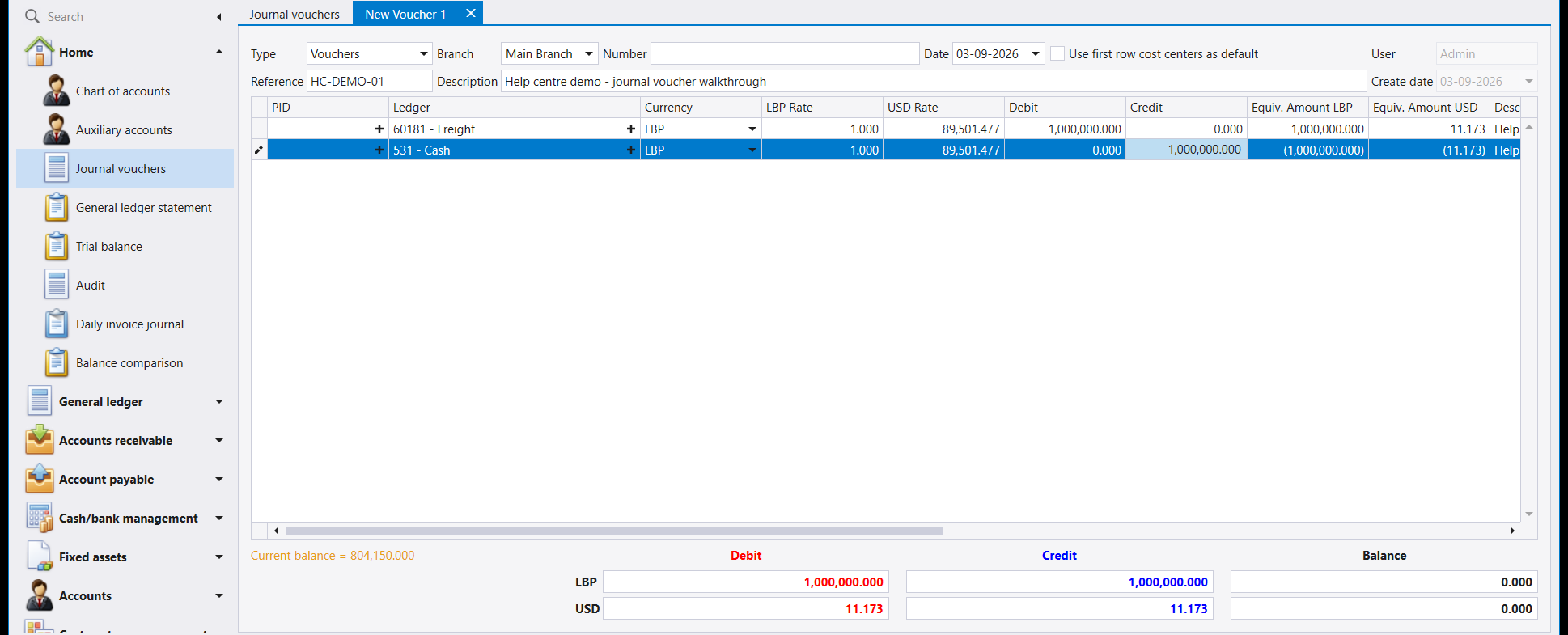The image size is (1568, 635).
Task: Click Credit cell 1,000,000.000 in Cash row
Action: tap(1186, 150)
